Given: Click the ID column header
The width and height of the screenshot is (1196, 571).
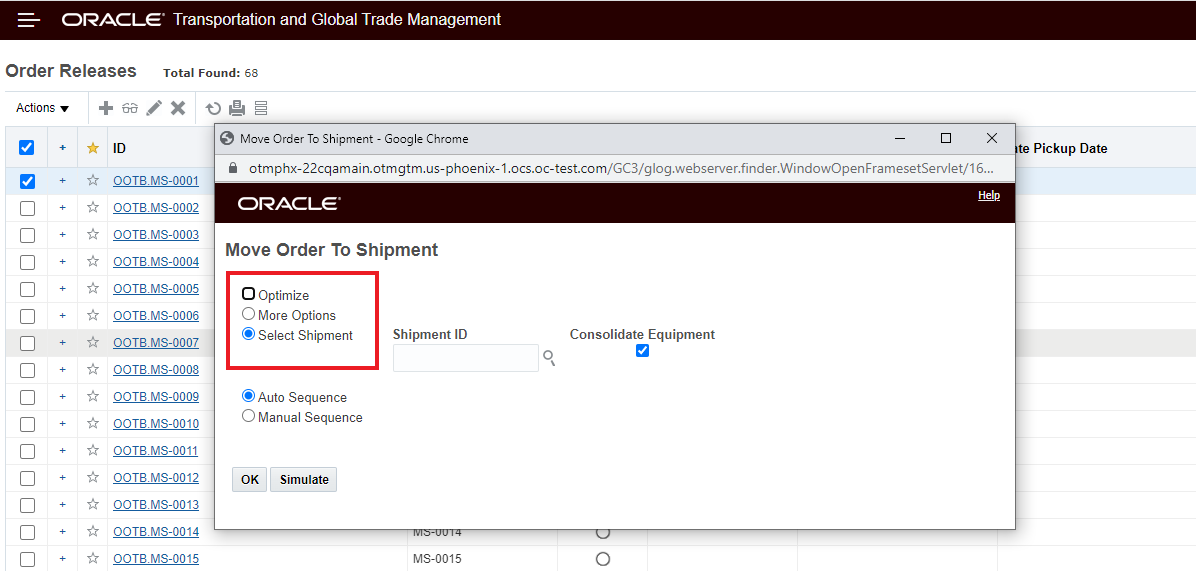Looking at the screenshot, I should pyautogui.click(x=119, y=148).
